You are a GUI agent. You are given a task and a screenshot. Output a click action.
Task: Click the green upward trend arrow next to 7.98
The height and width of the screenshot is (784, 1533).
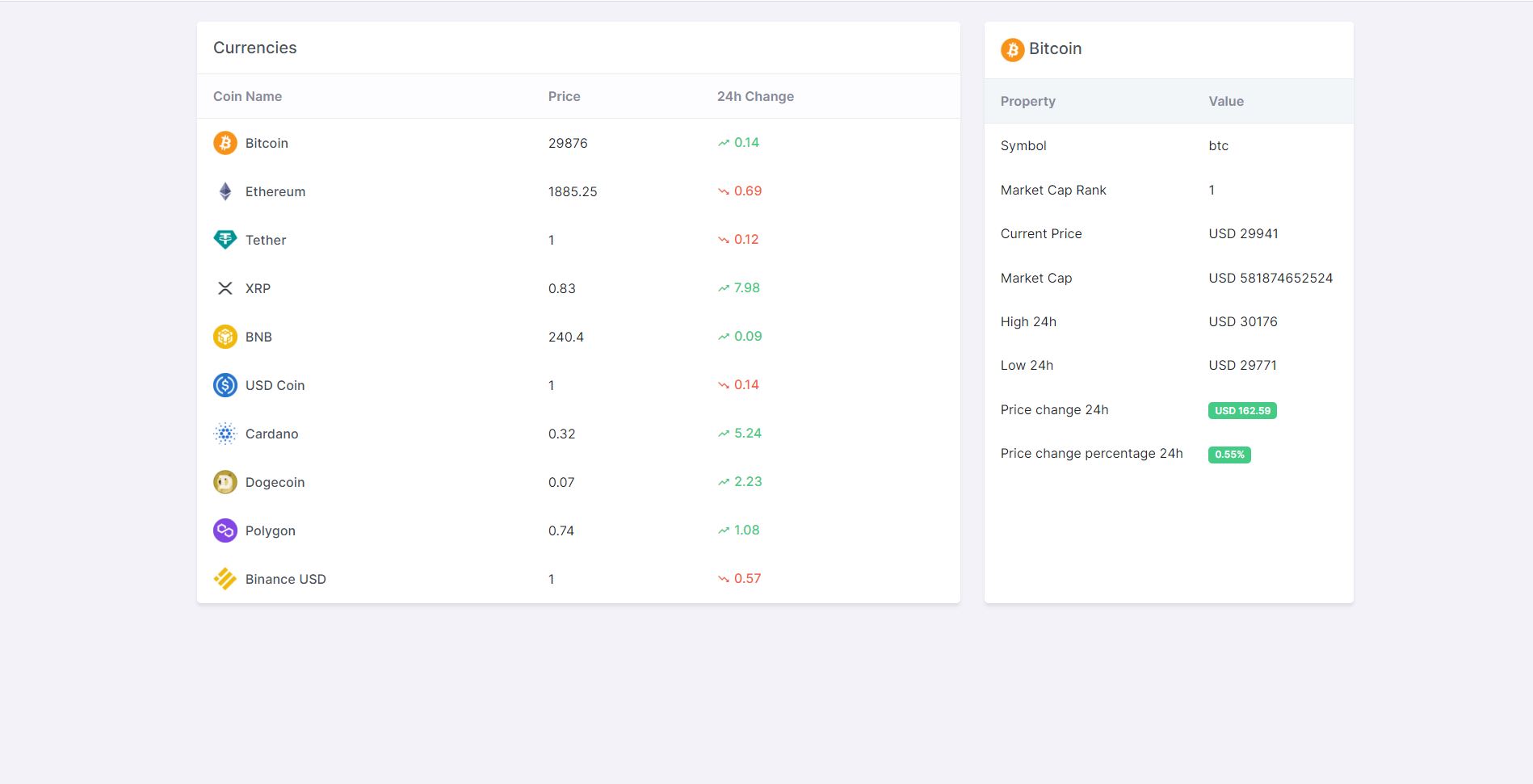723,287
